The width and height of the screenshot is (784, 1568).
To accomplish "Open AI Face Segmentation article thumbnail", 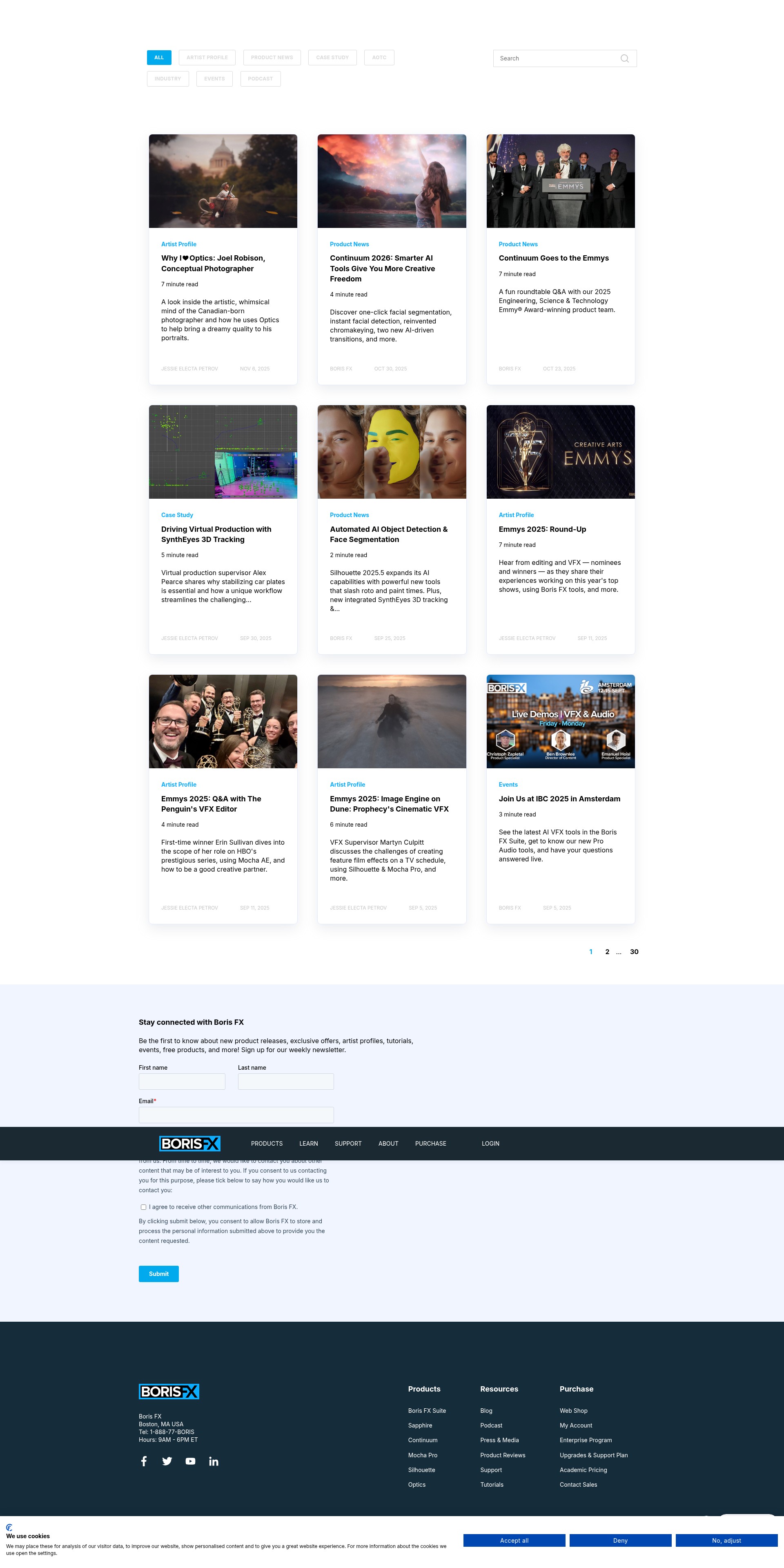I will [392, 452].
